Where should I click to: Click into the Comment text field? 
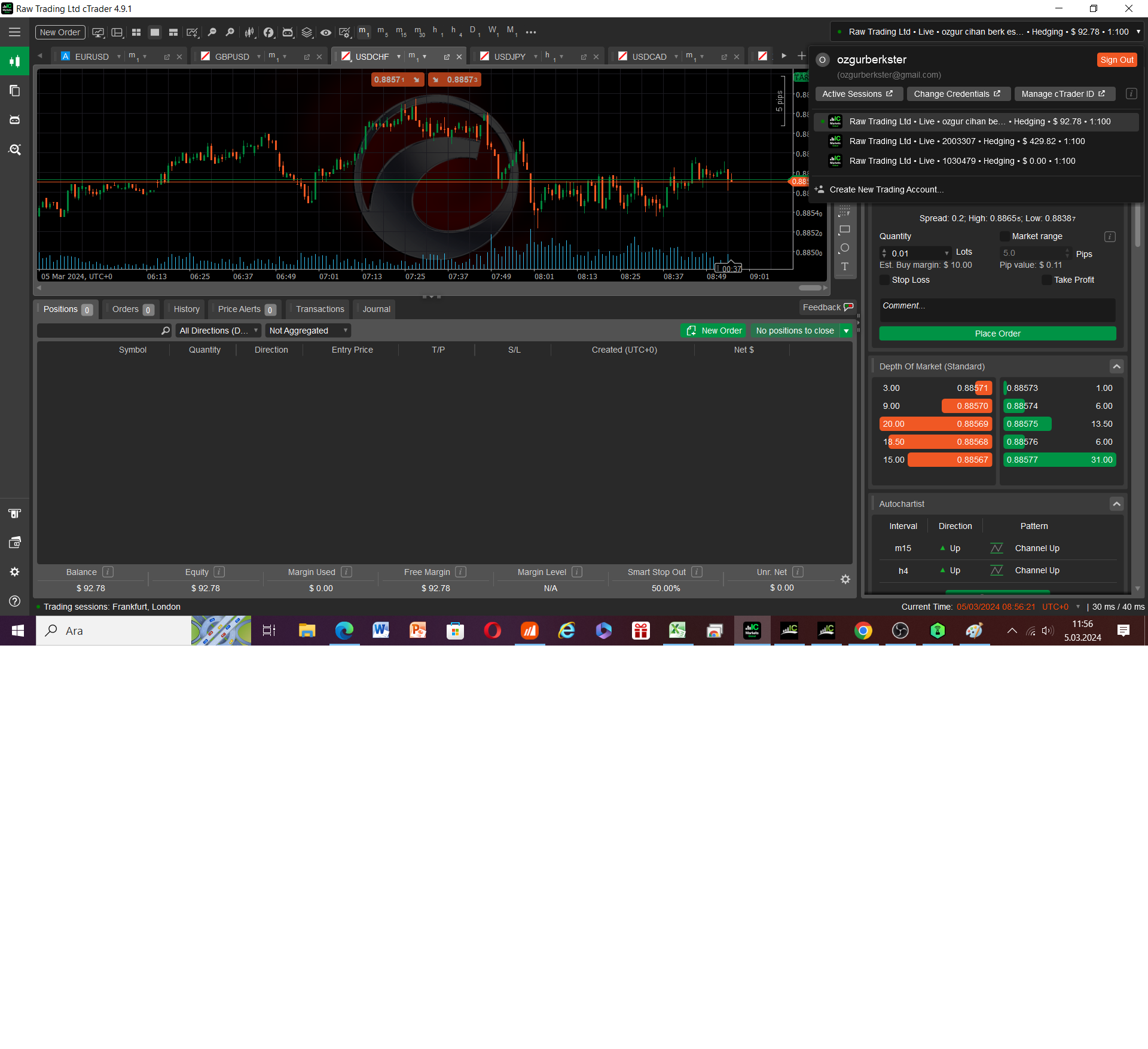click(997, 310)
